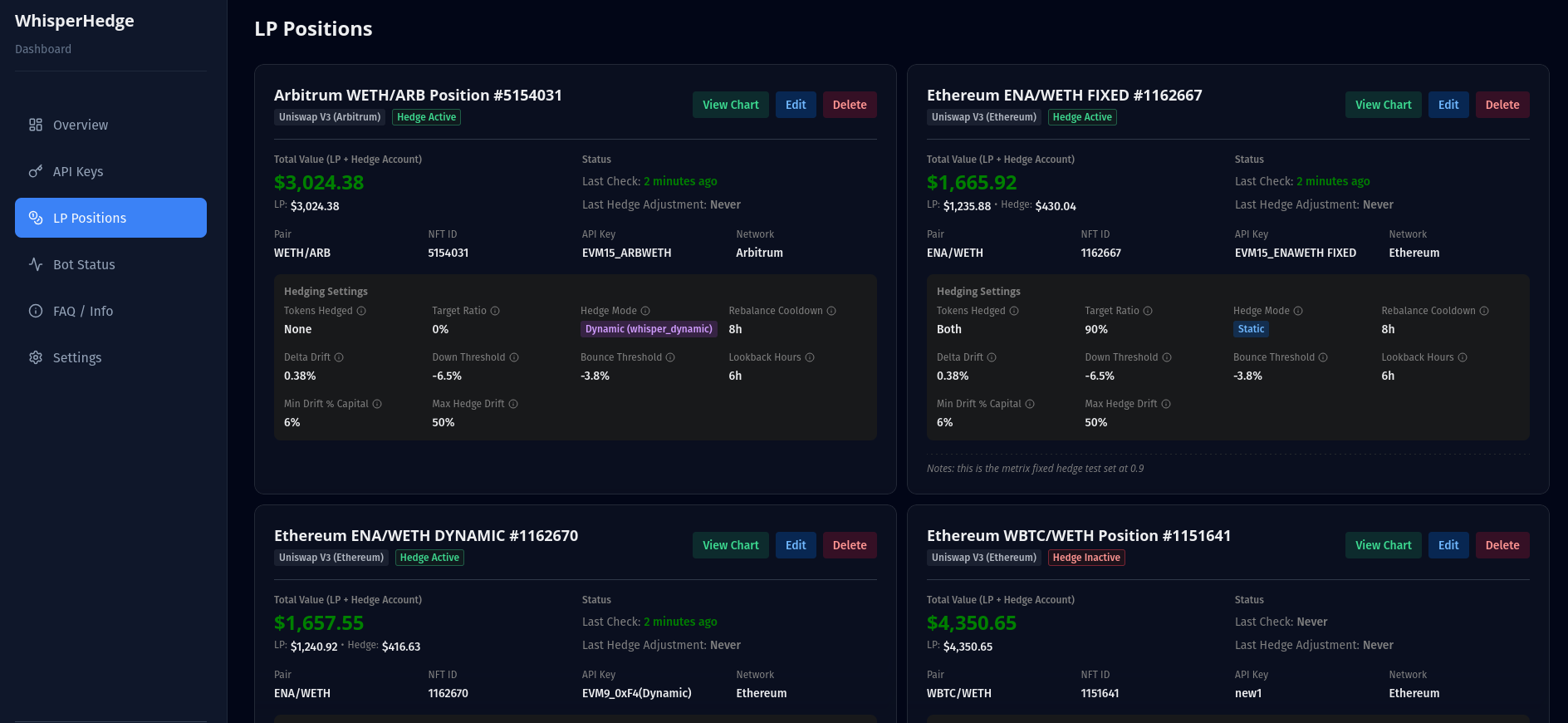Edit the Ethereum WBTC/WETH Position #1151641
1568x723 pixels.
click(x=1448, y=545)
